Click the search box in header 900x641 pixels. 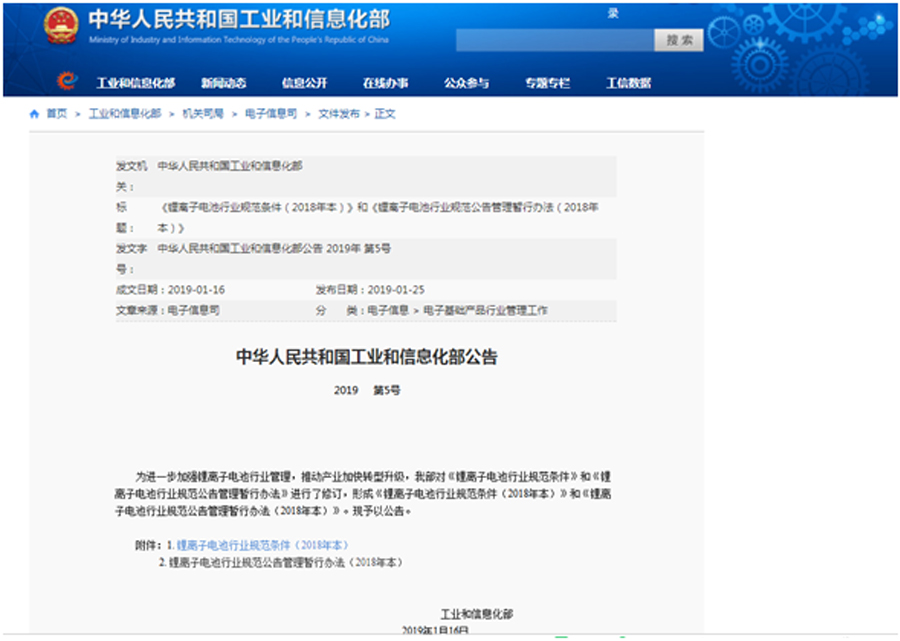555,40
